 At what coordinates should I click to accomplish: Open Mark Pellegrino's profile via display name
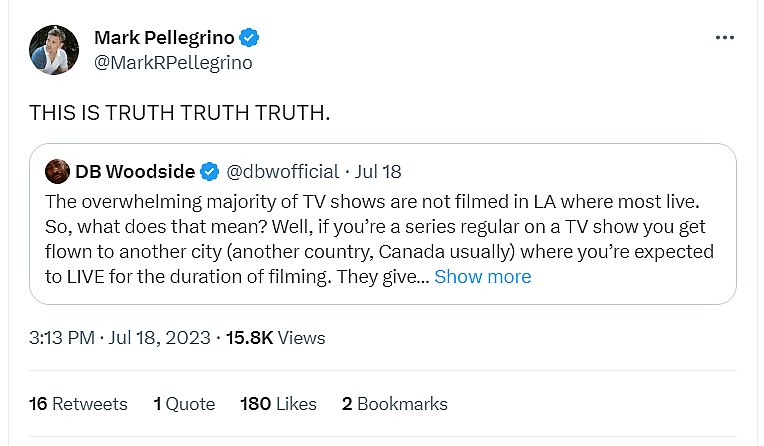pos(164,38)
